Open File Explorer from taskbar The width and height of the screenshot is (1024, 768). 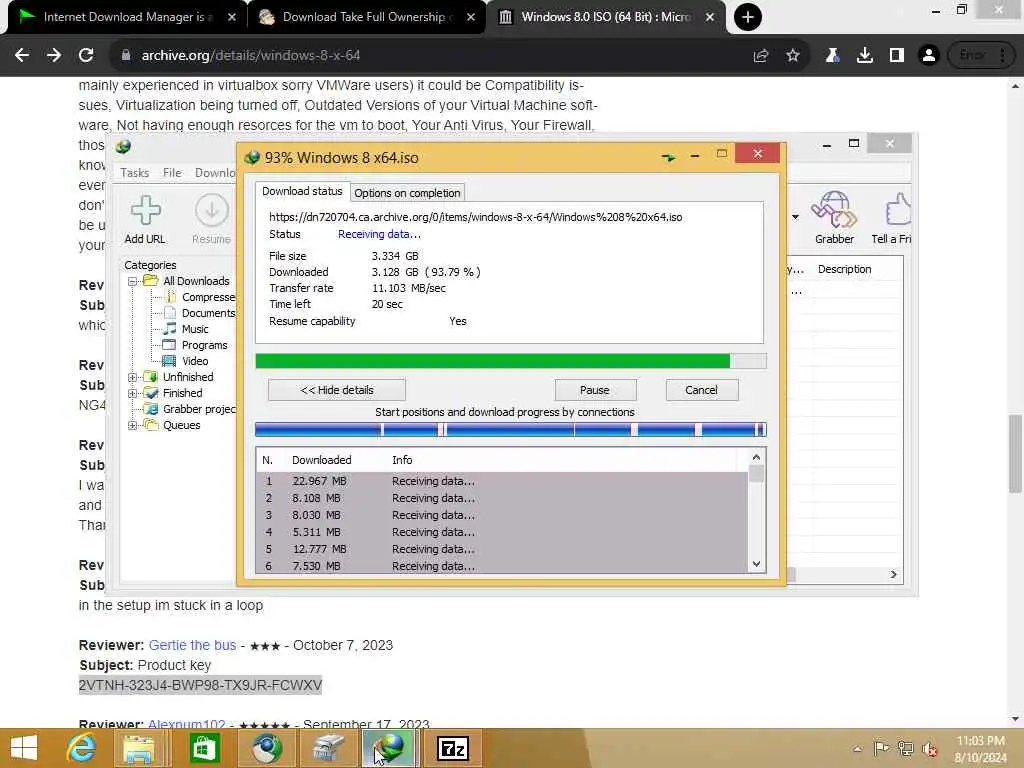click(139, 748)
